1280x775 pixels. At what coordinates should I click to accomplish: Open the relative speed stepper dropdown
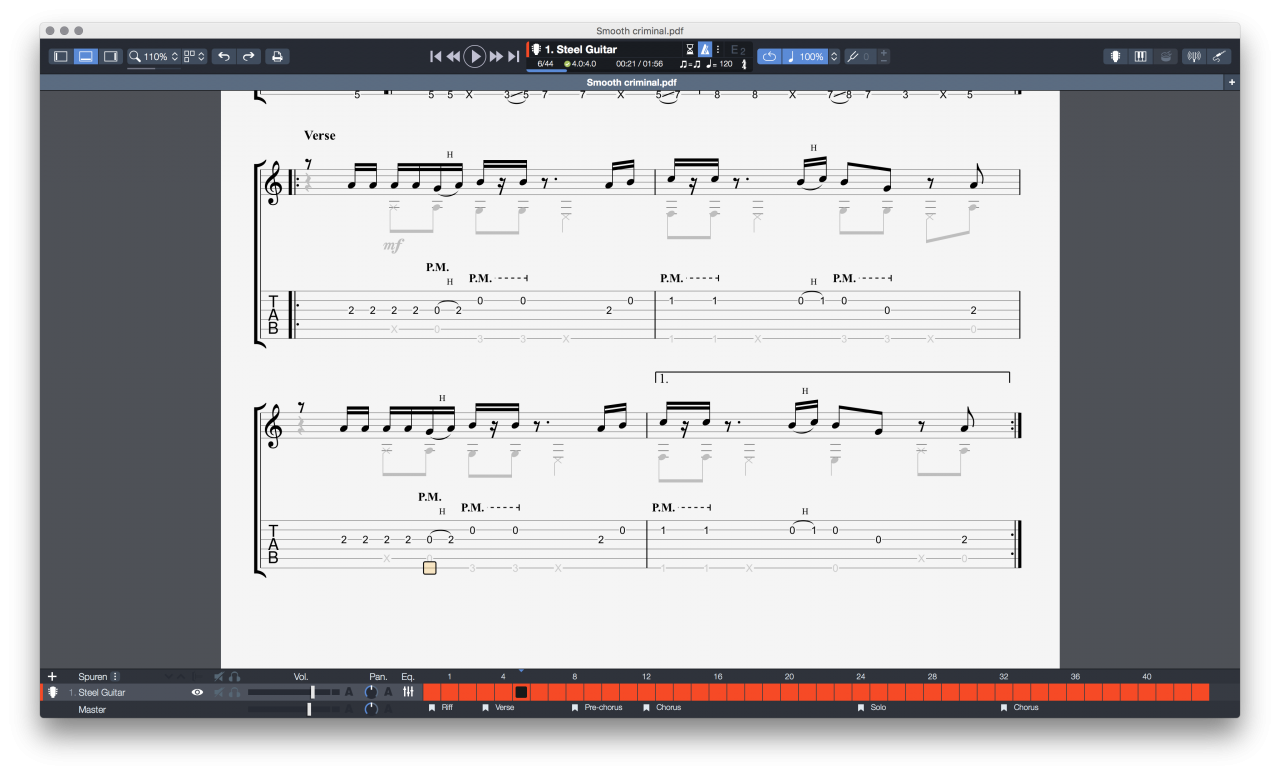(x=834, y=57)
